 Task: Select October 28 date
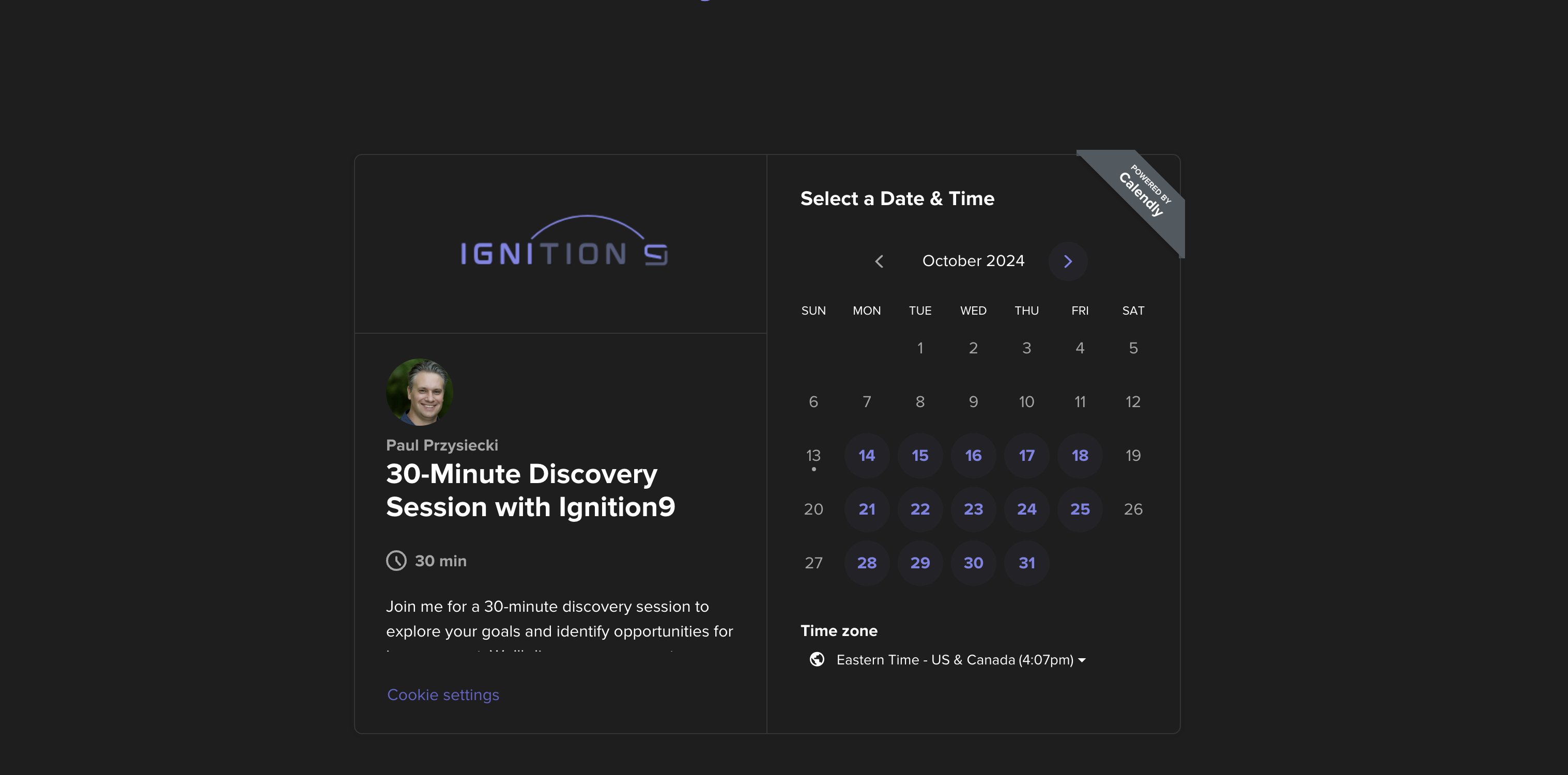[x=866, y=563]
